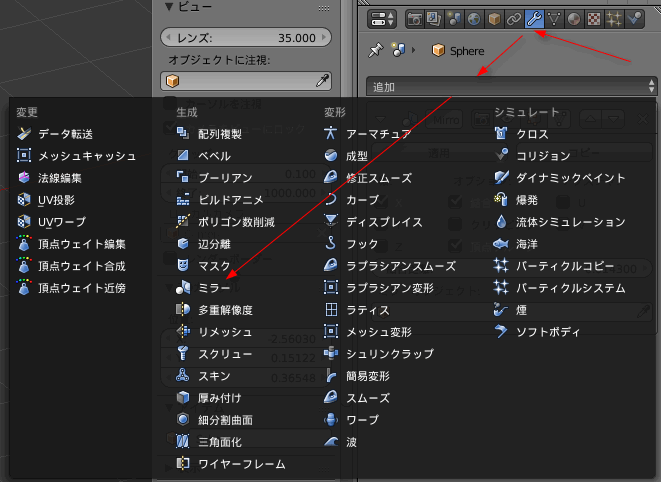Choose ビルドアニメ modifier

point(220,200)
